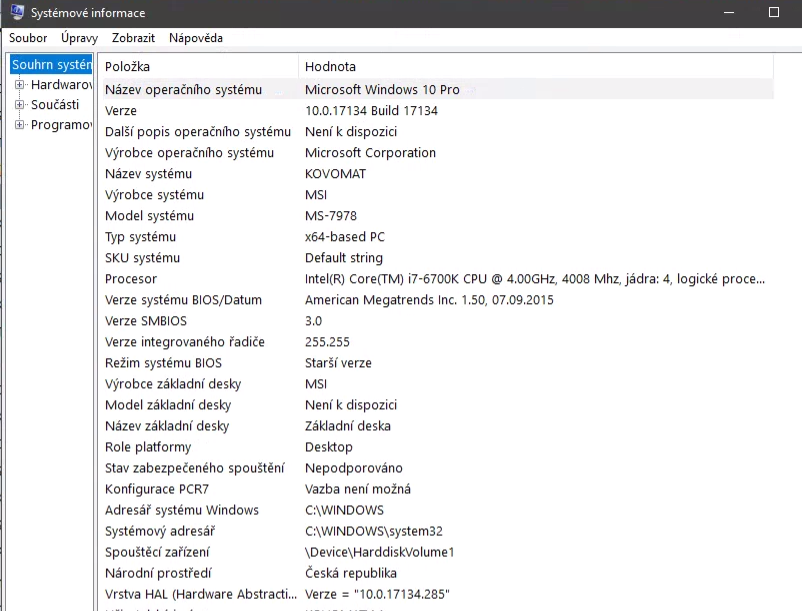802x611 pixels.
Task: Expand the Programové prostředí tree node
Action: [20, 125]
